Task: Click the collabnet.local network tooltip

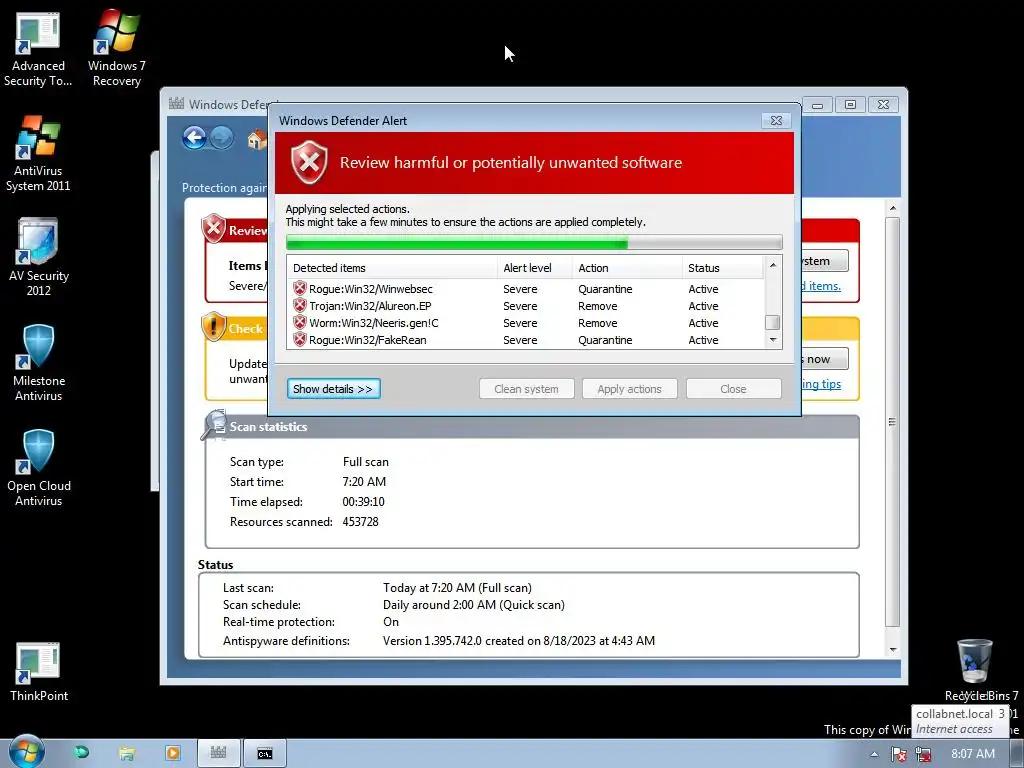Action: point(960,721)
